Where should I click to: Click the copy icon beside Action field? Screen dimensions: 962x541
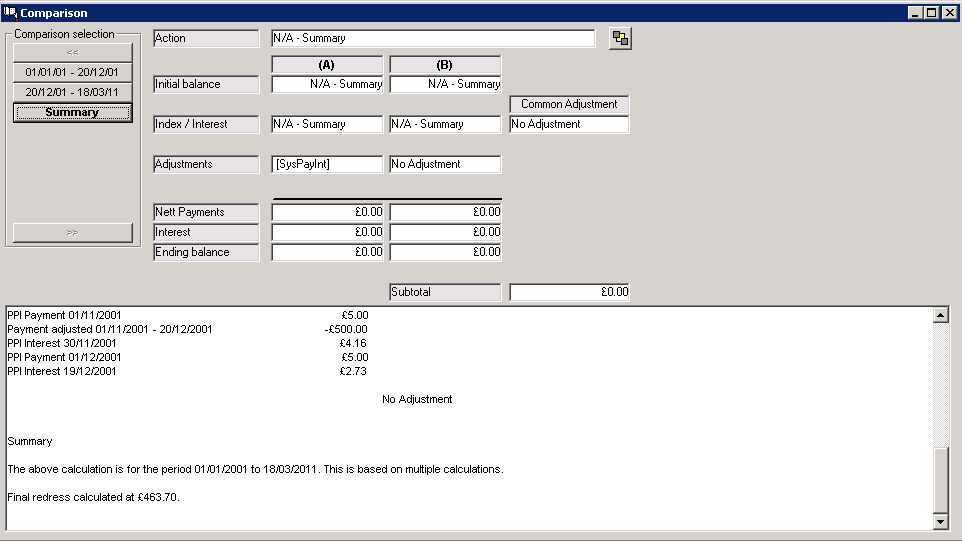coord(620,38)
